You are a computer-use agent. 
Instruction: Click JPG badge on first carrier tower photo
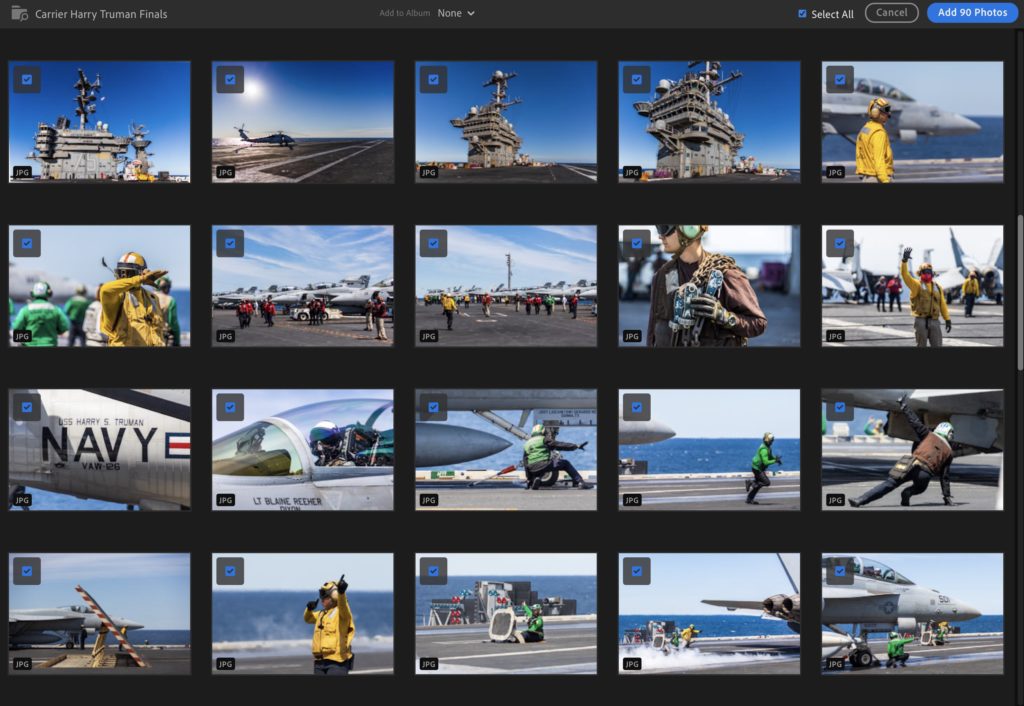click(22, 173)
